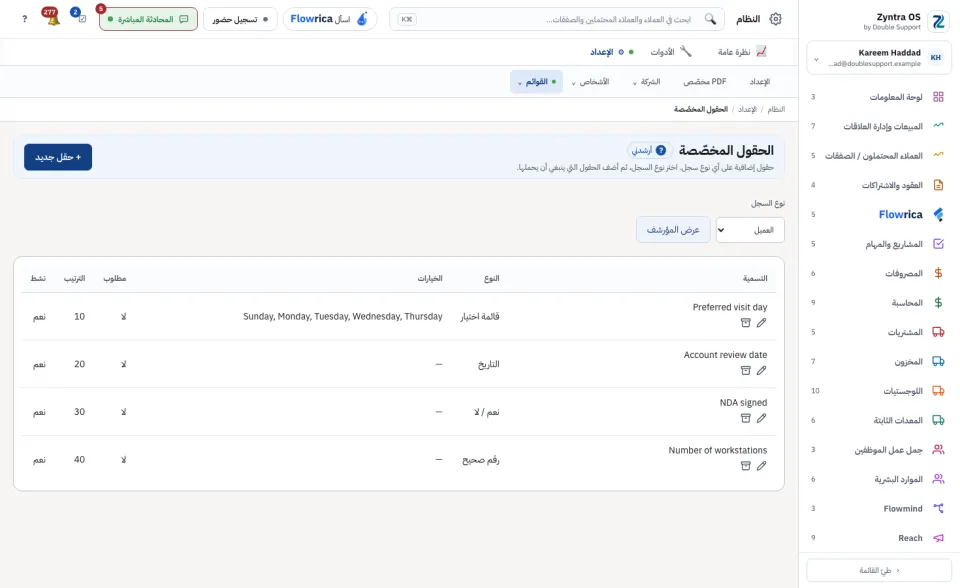The width and height of the screenshot is (960, 588).
Task: Open the notifications bell icon
Action: click(x=52, y=18)
